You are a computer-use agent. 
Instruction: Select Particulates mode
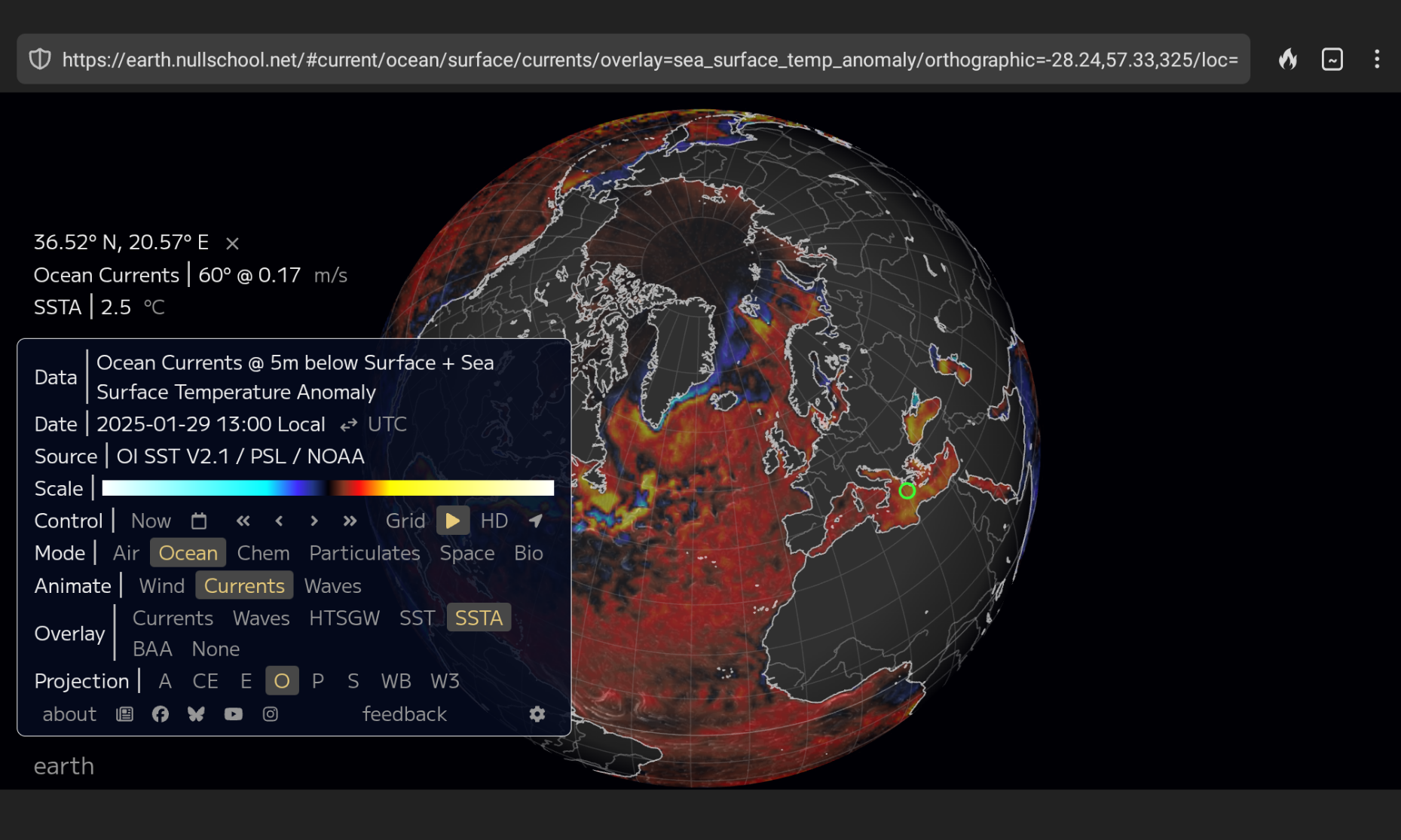tap(365, 553)
